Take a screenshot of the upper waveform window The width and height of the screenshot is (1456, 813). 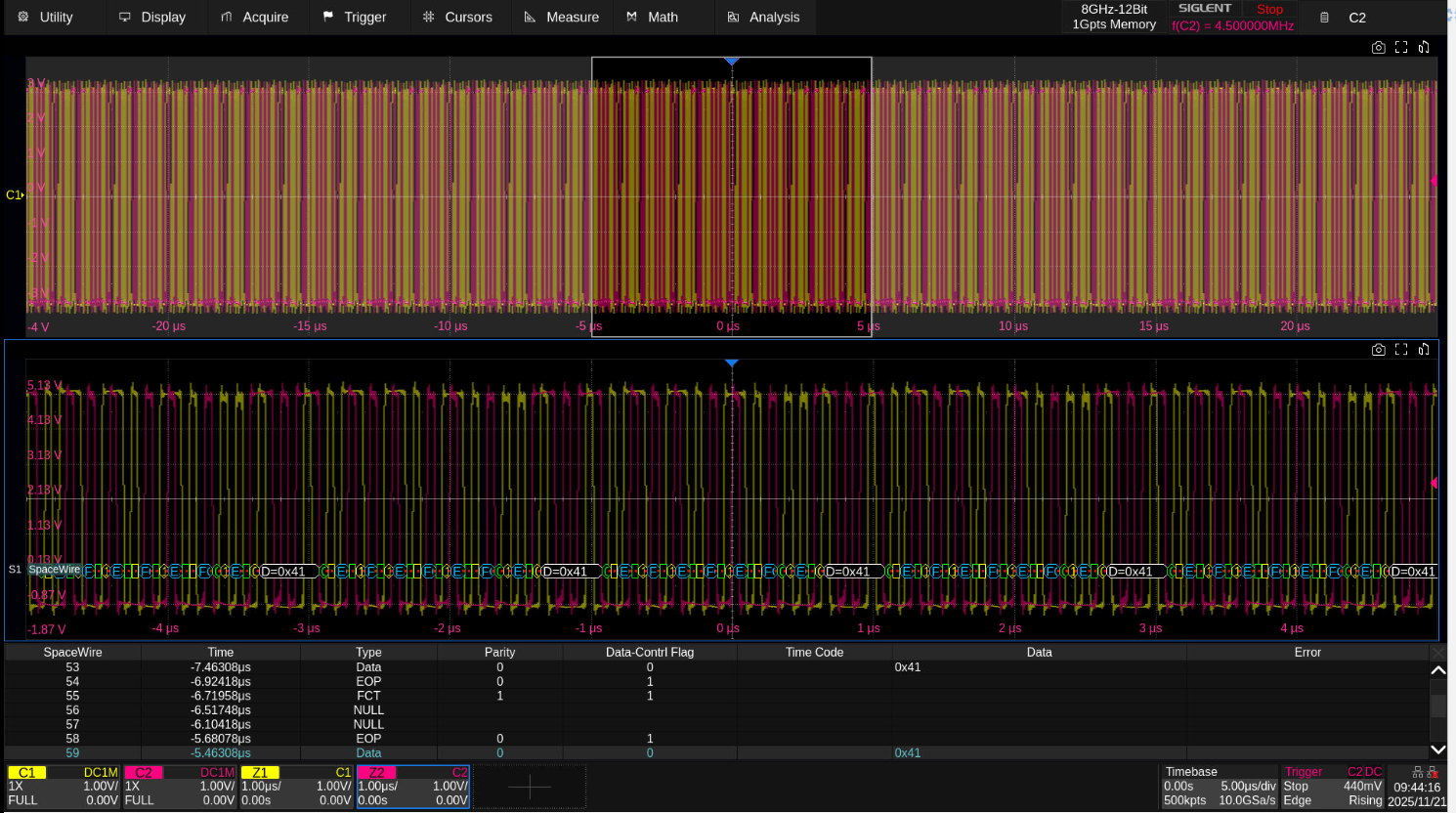[1378, 47]
